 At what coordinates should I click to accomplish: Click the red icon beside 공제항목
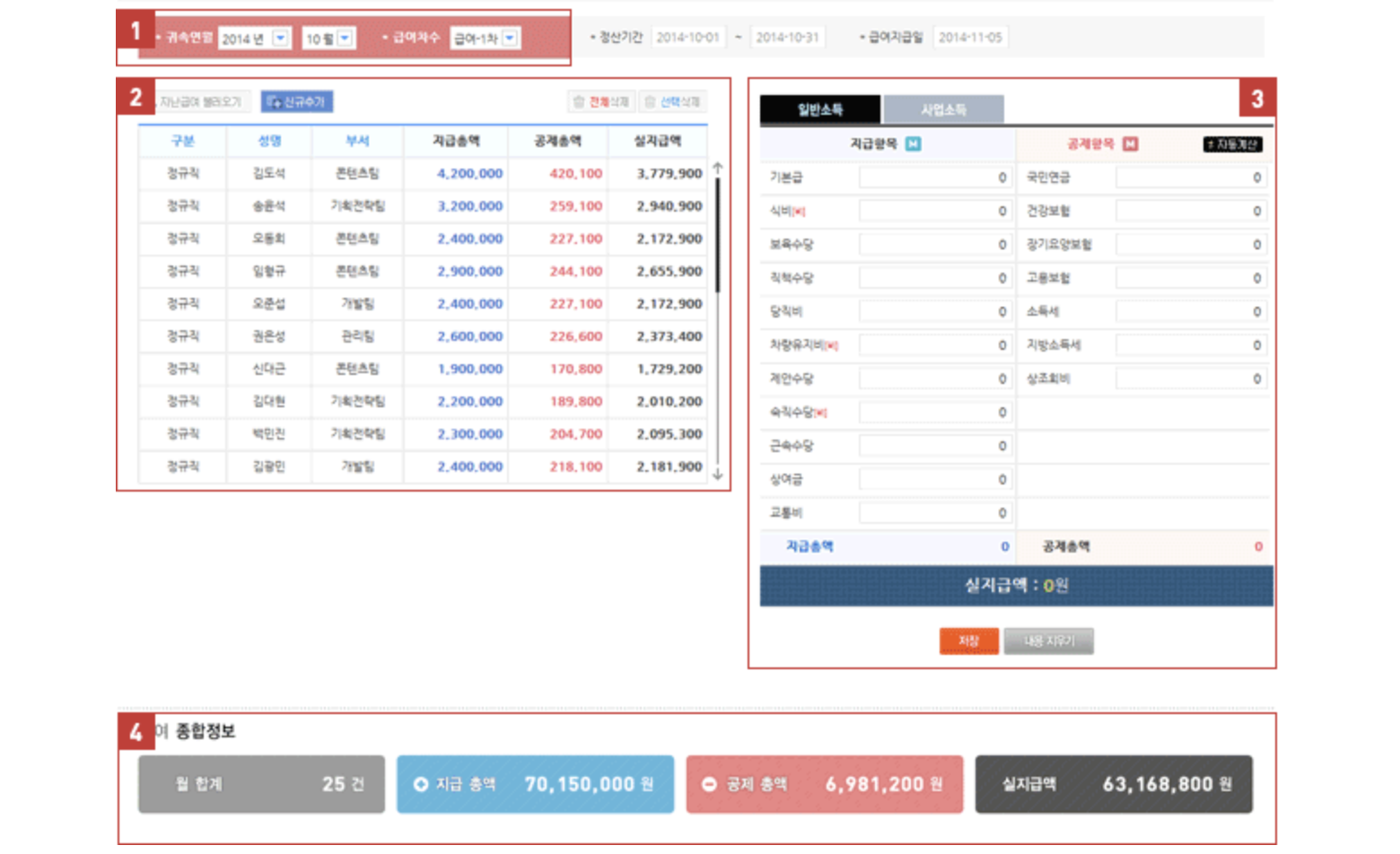1131,144
